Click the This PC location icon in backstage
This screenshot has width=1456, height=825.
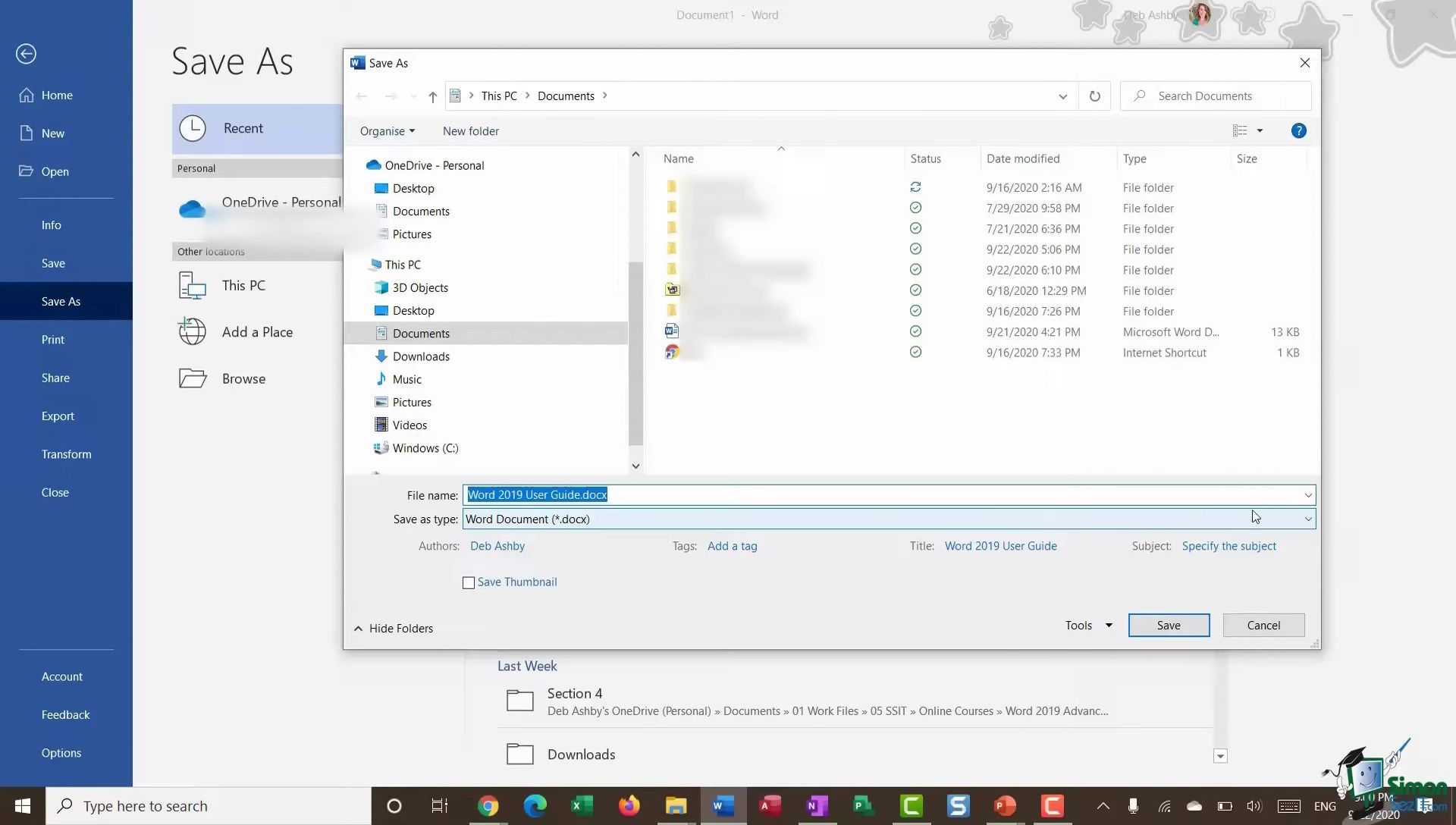pyautogui.click(x=193, y=286)
